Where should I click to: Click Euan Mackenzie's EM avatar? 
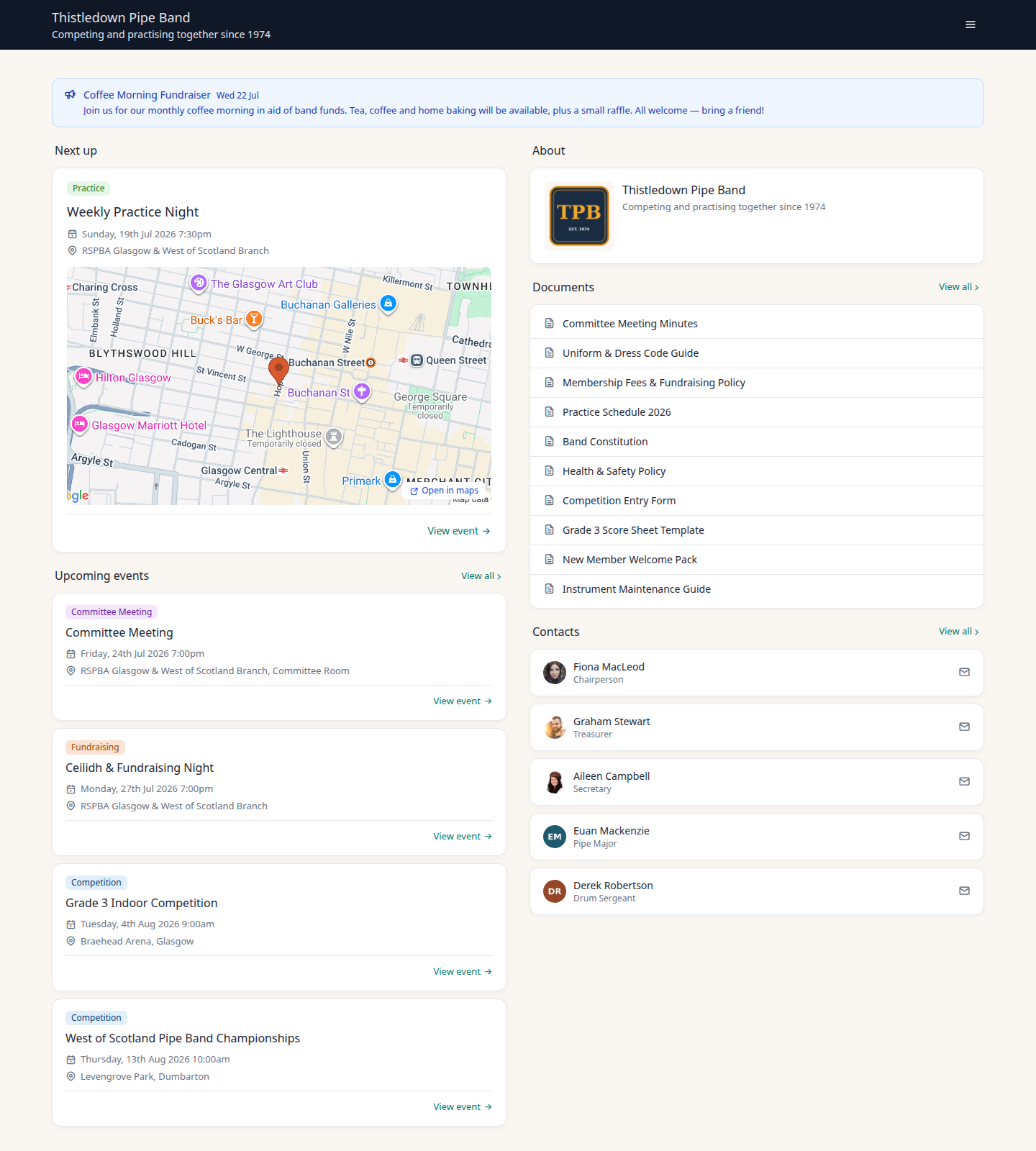555,837
